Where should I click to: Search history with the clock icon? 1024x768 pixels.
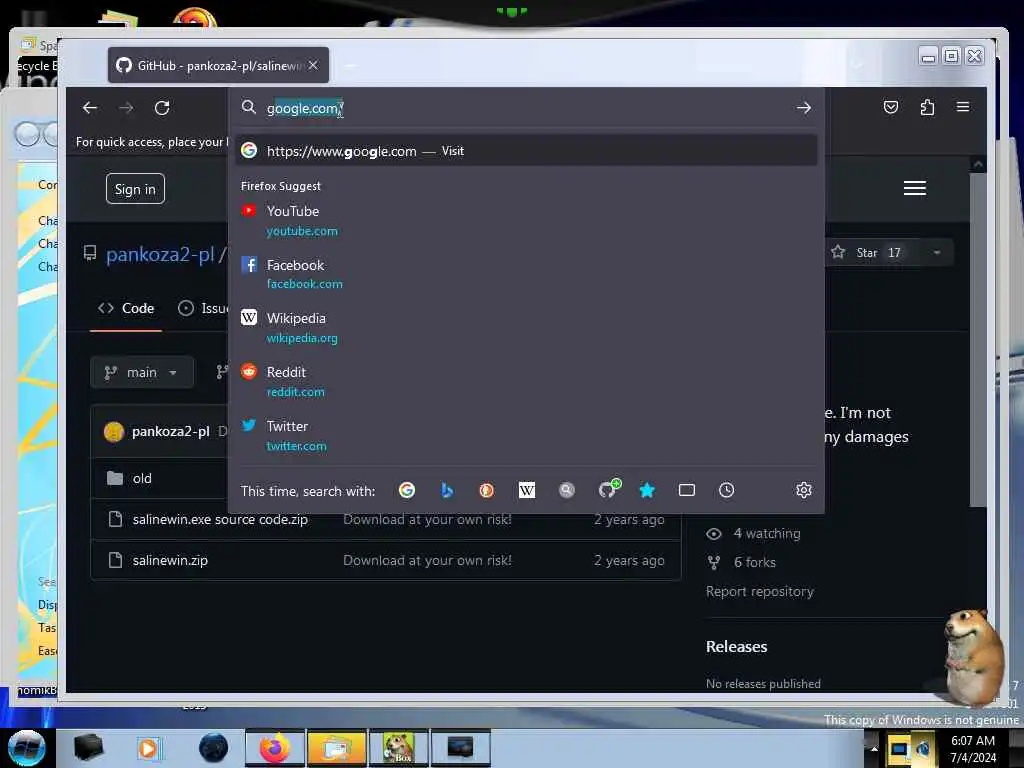click(x=726, y=490)
